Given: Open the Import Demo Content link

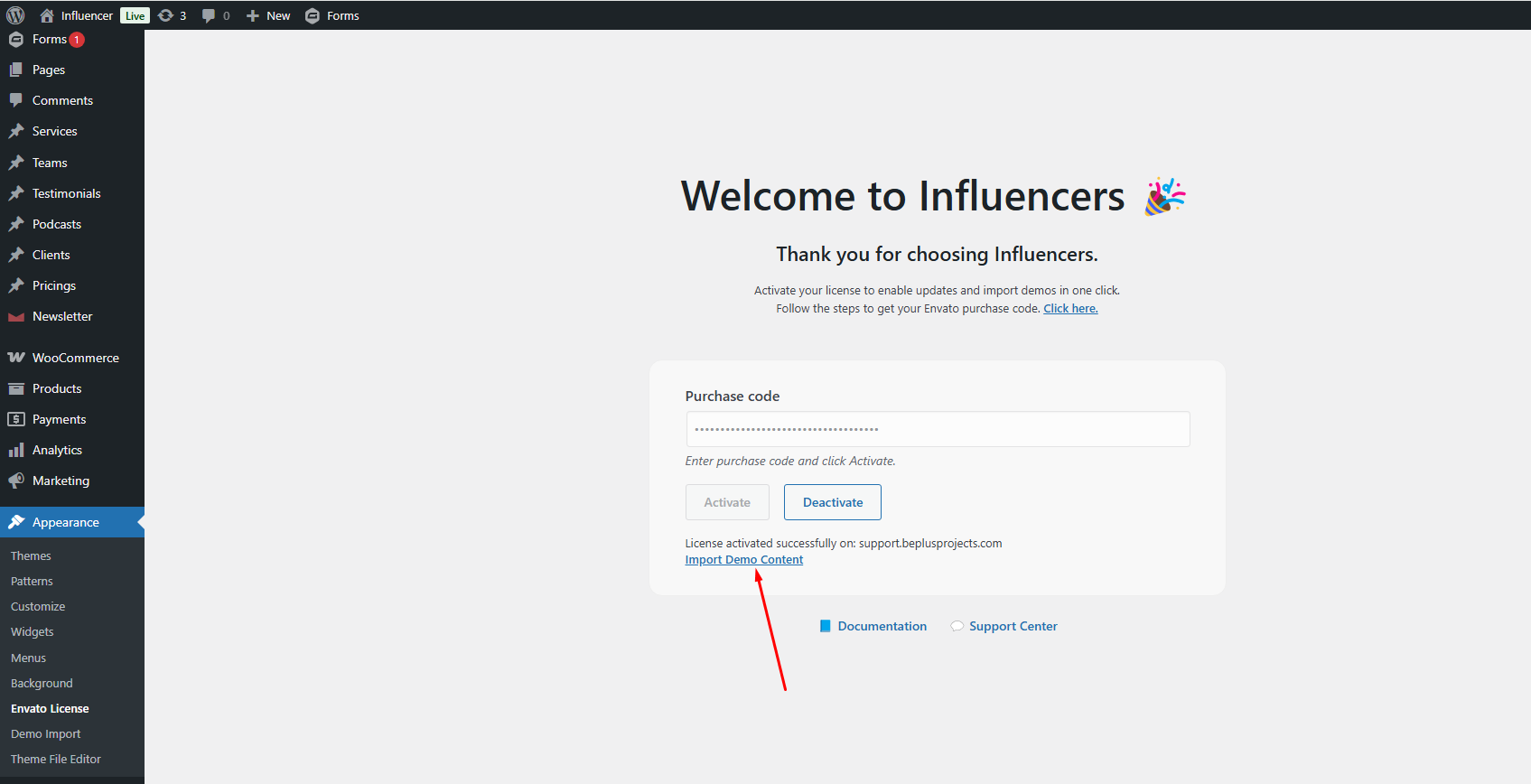Looking at the screenshot, I should point(743,559).
